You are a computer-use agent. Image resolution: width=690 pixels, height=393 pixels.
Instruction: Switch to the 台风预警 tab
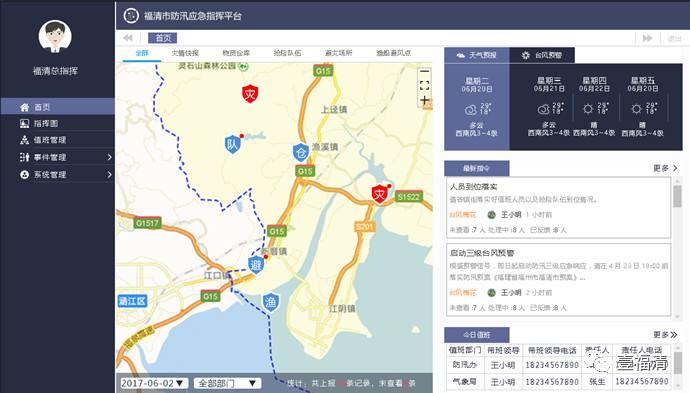(x=542, y=55)
